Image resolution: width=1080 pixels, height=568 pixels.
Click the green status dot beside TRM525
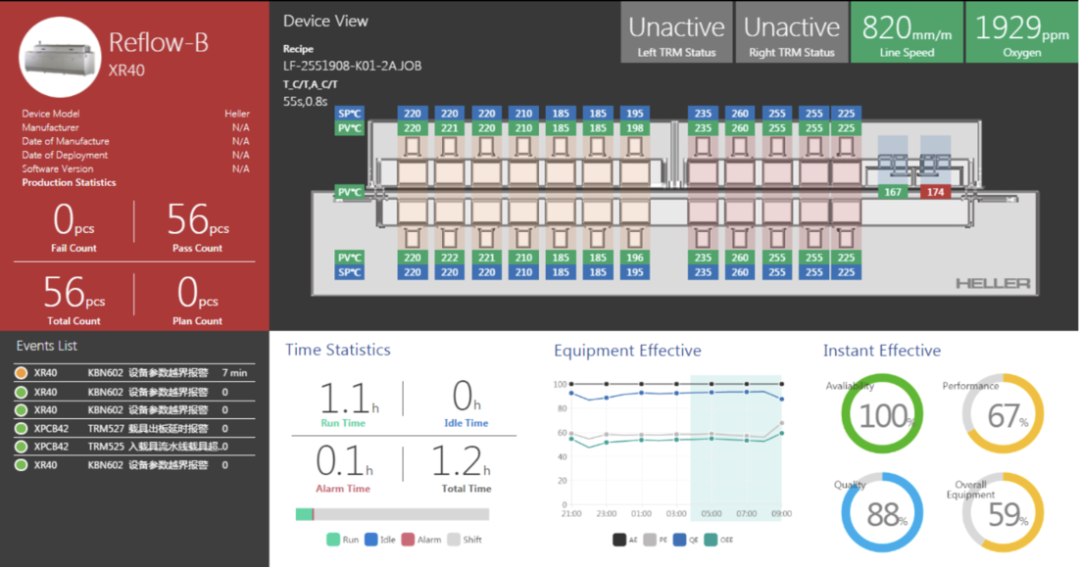(x=21, y=446)
